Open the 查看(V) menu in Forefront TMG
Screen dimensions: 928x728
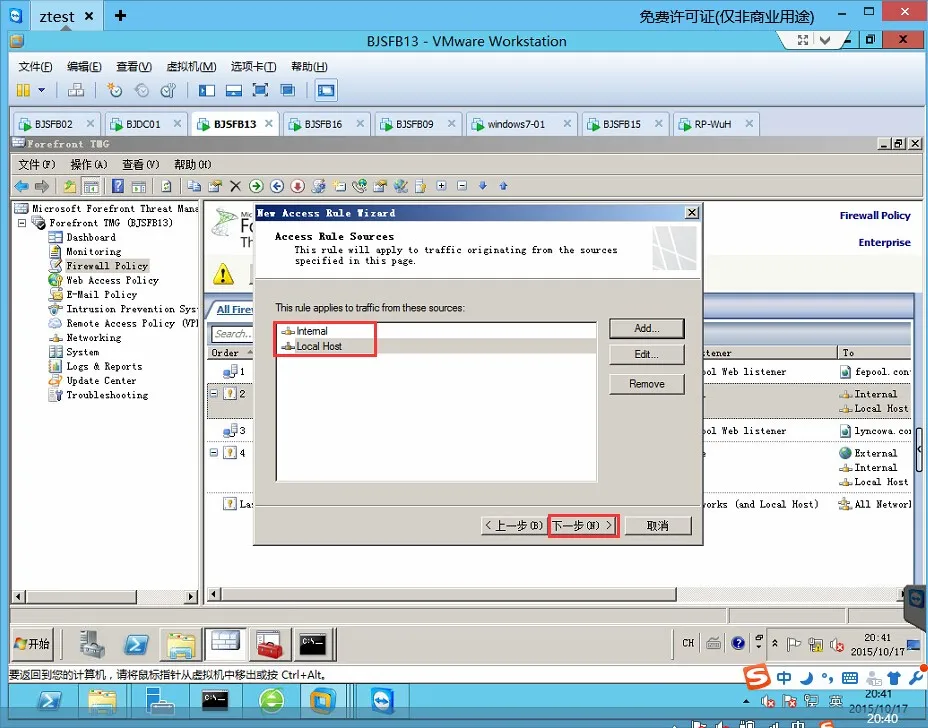pyautogui.click(x=141, y=165)
